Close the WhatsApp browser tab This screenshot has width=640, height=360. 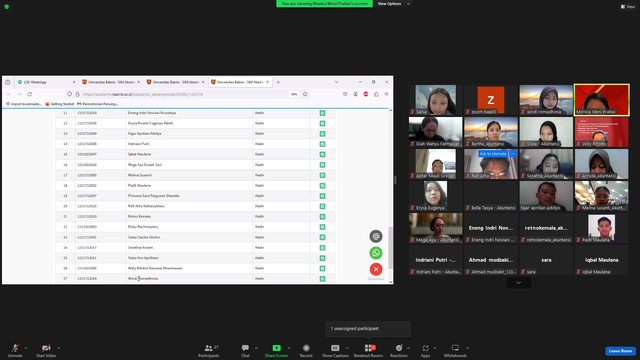click(74, 82)
